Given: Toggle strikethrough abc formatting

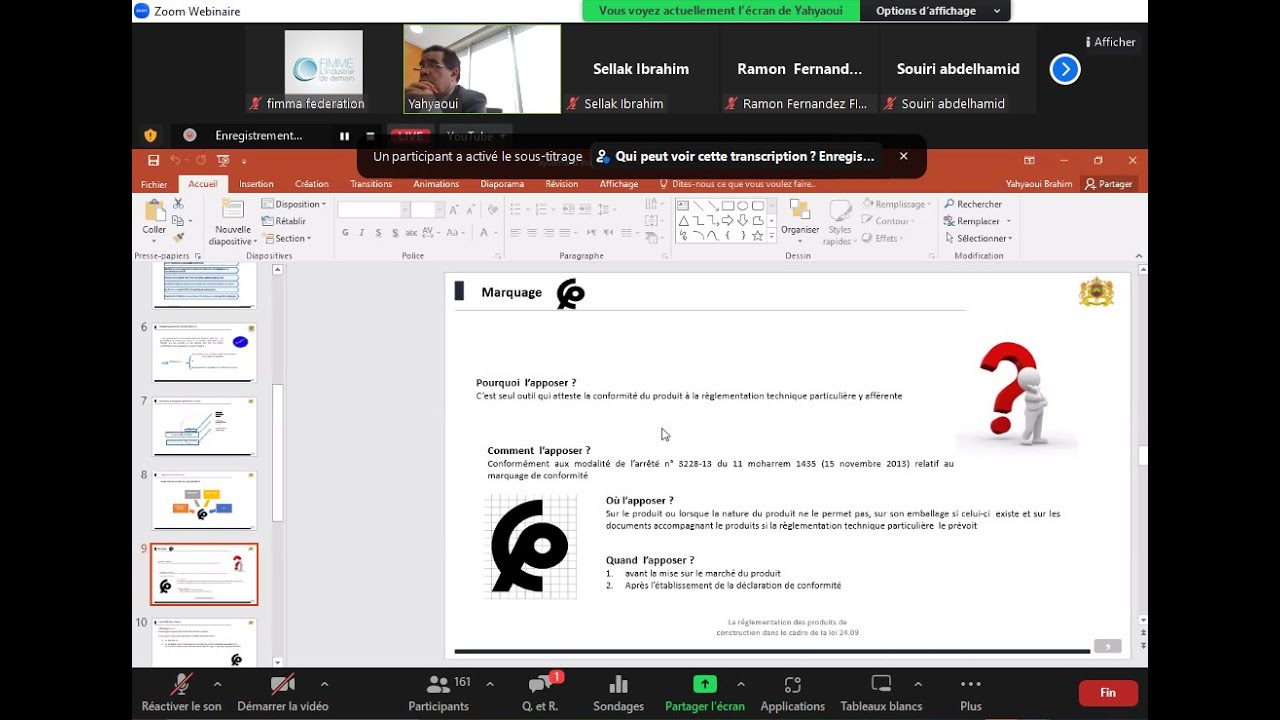Looking at the screenshot, I should (413, 233).
